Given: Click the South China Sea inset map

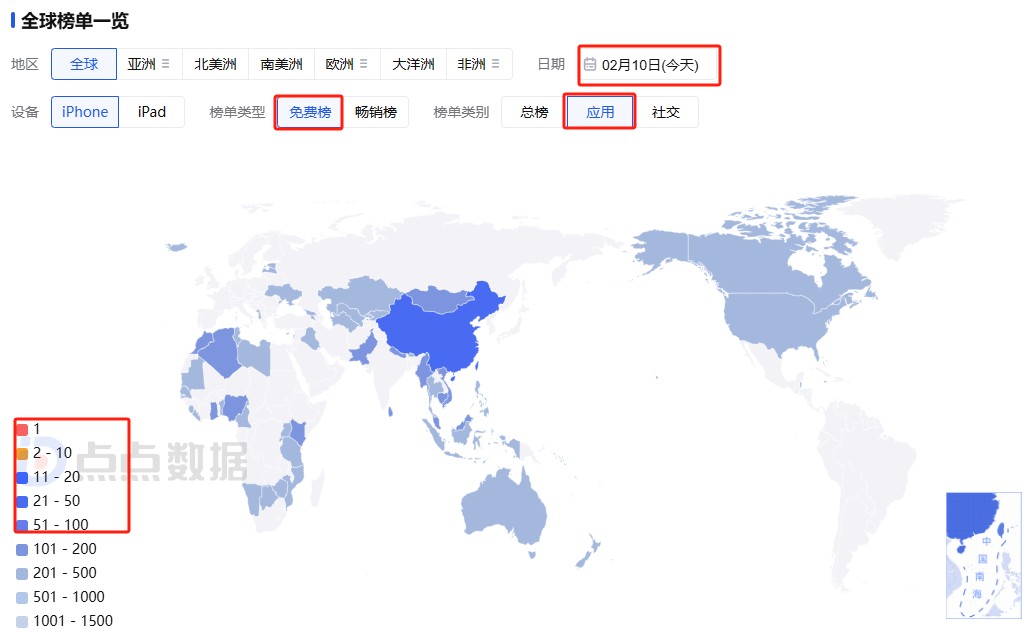Looking at the screenshot, I should [x=983, y=556].
